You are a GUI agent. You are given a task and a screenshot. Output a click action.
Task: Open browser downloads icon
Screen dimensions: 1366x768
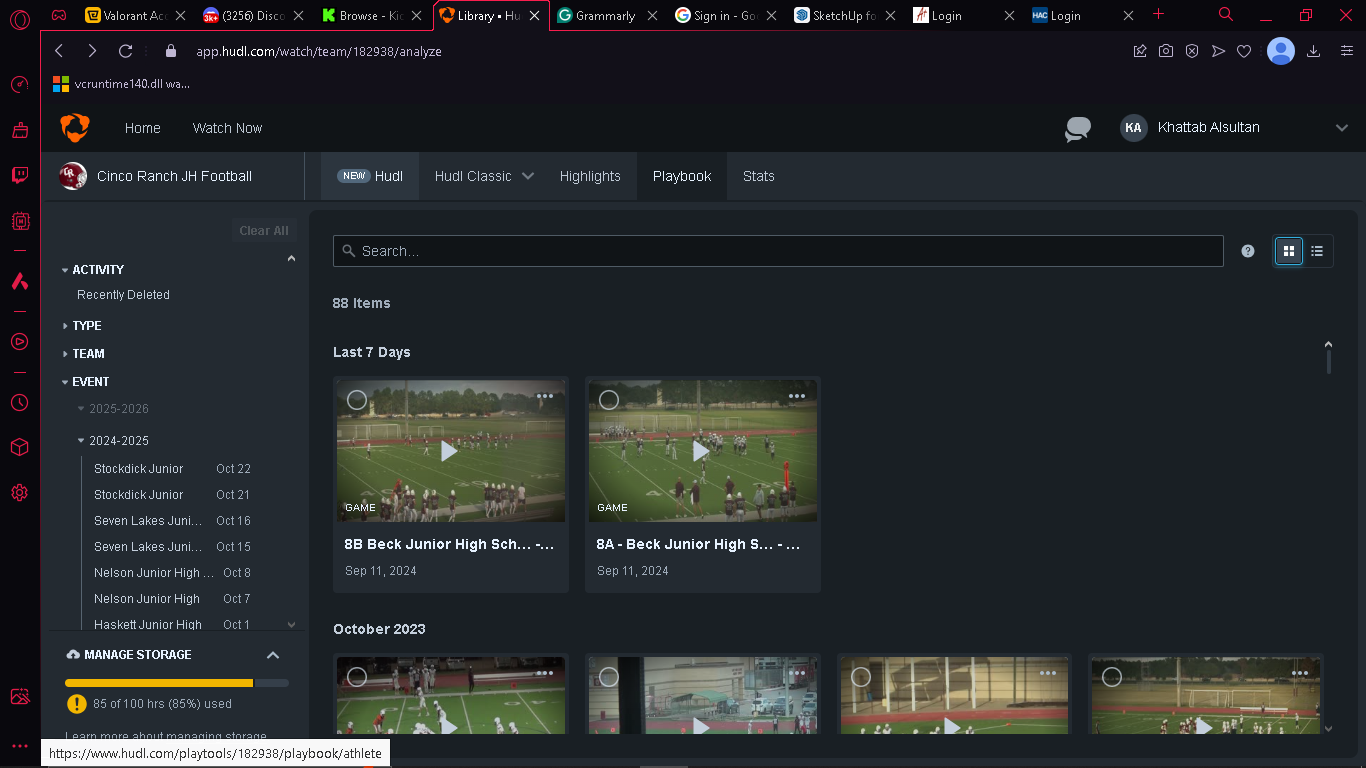point(1314,51)
